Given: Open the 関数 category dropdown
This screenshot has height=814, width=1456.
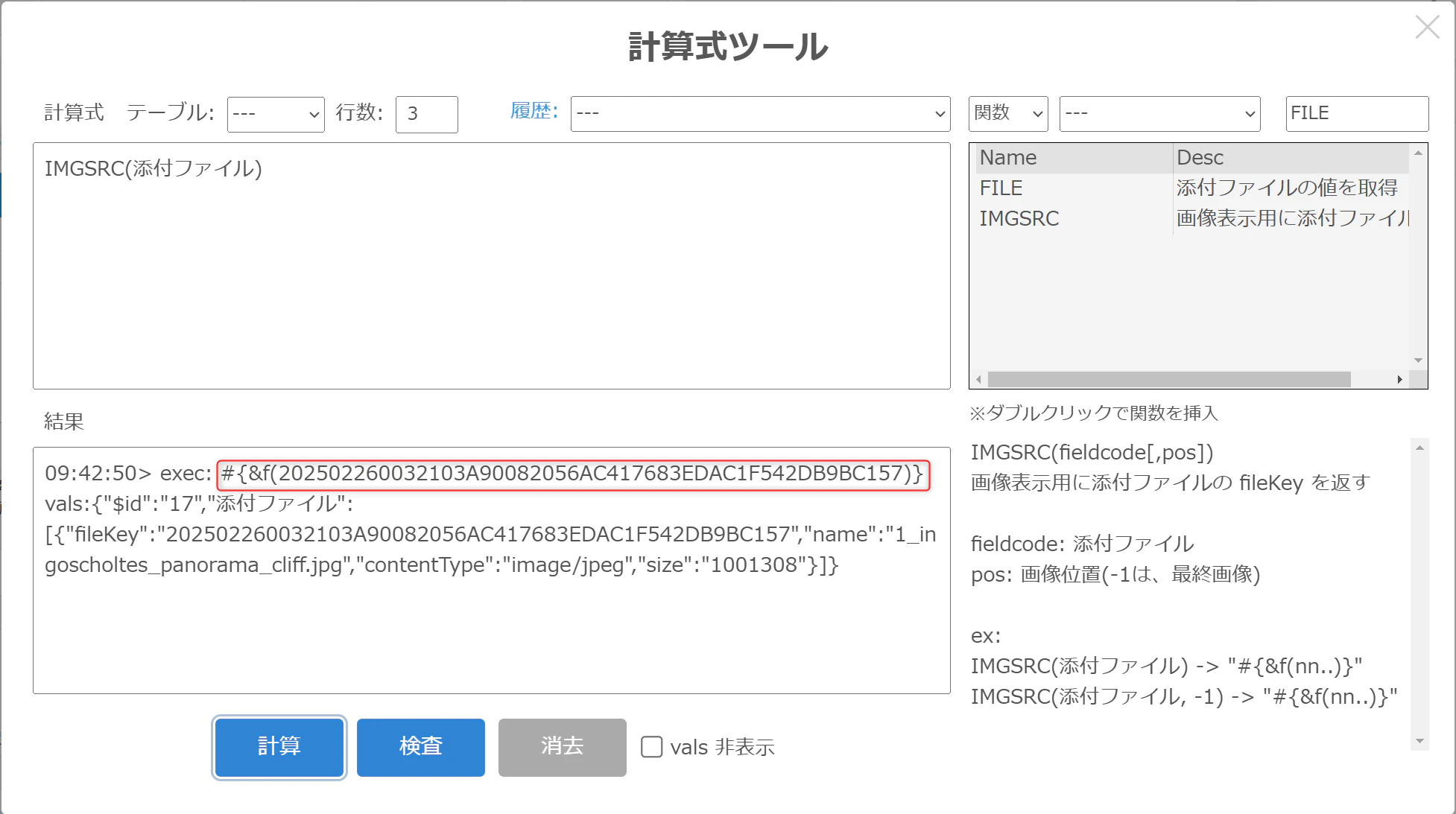Looking at the screenshot, I should pyautogui.click(x=1008, y=113).
